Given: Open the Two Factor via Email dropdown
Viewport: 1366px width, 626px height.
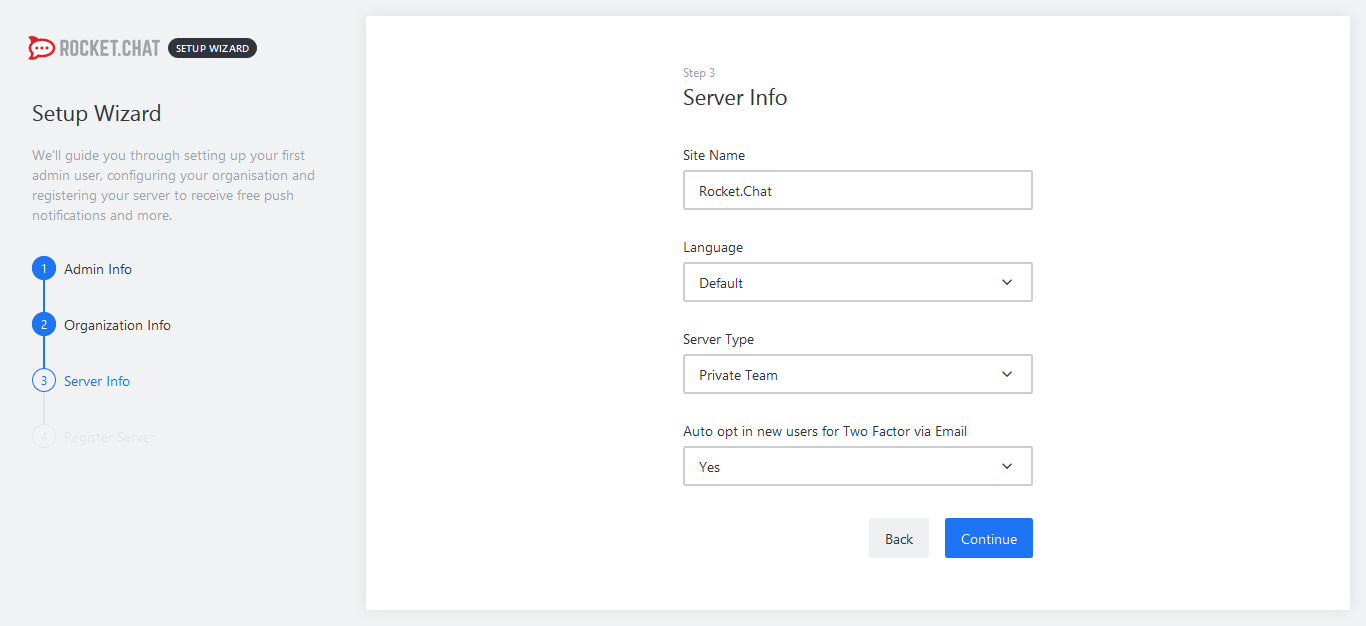Looking at the screenshot, I should (858, 466).
